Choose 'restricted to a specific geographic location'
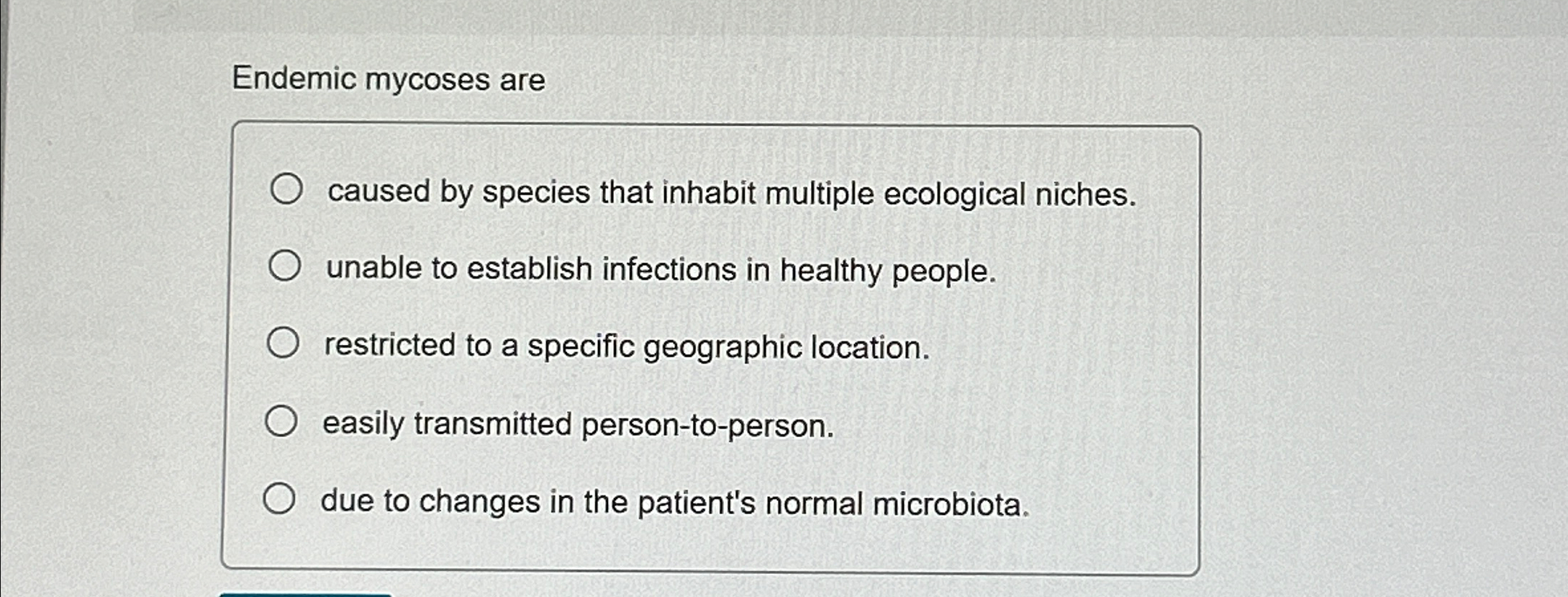The width and height of the screenshot is (1568, 597). (284, 342)
